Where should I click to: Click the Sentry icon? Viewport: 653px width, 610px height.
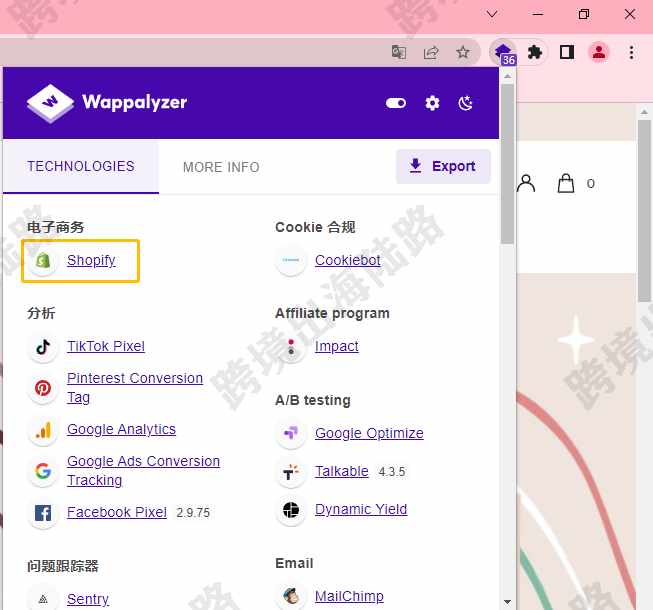point(43,599)
